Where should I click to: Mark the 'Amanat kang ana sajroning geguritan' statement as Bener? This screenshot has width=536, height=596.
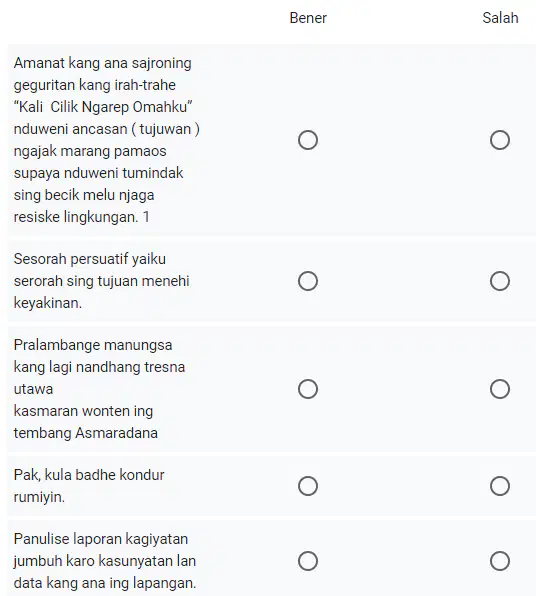pos(308,140)
